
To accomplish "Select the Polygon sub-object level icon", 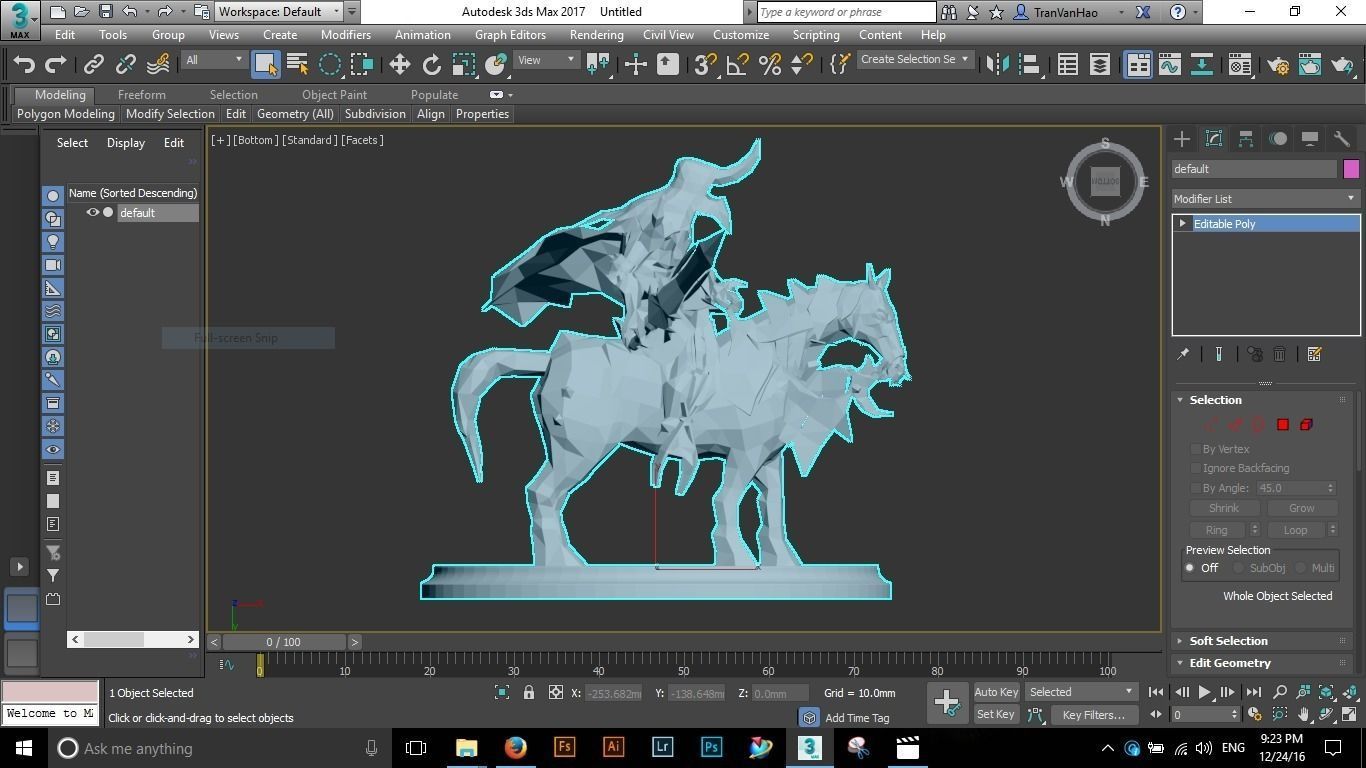I will point(1283,425).
